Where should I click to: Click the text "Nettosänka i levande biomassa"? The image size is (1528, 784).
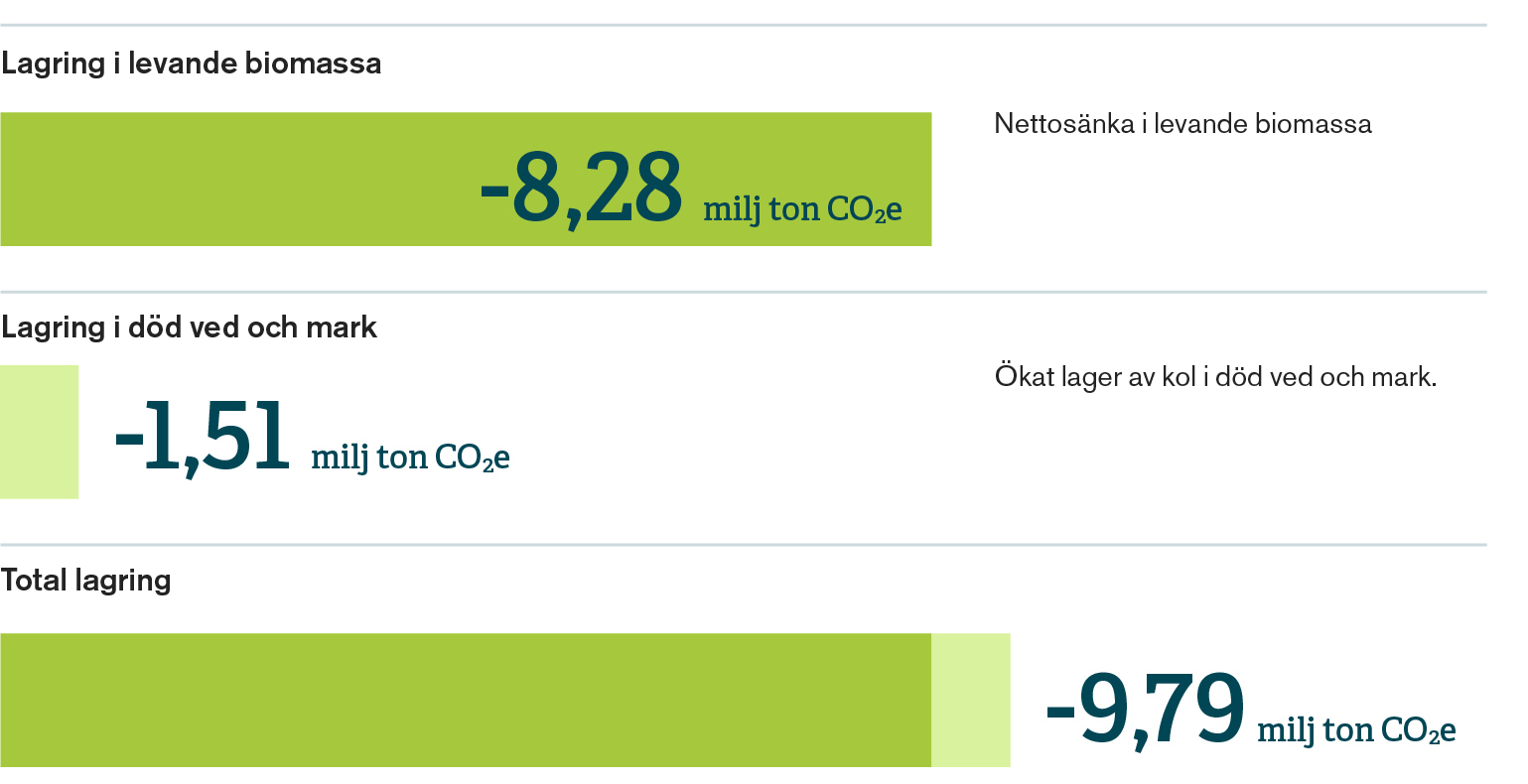[1182, 124]
